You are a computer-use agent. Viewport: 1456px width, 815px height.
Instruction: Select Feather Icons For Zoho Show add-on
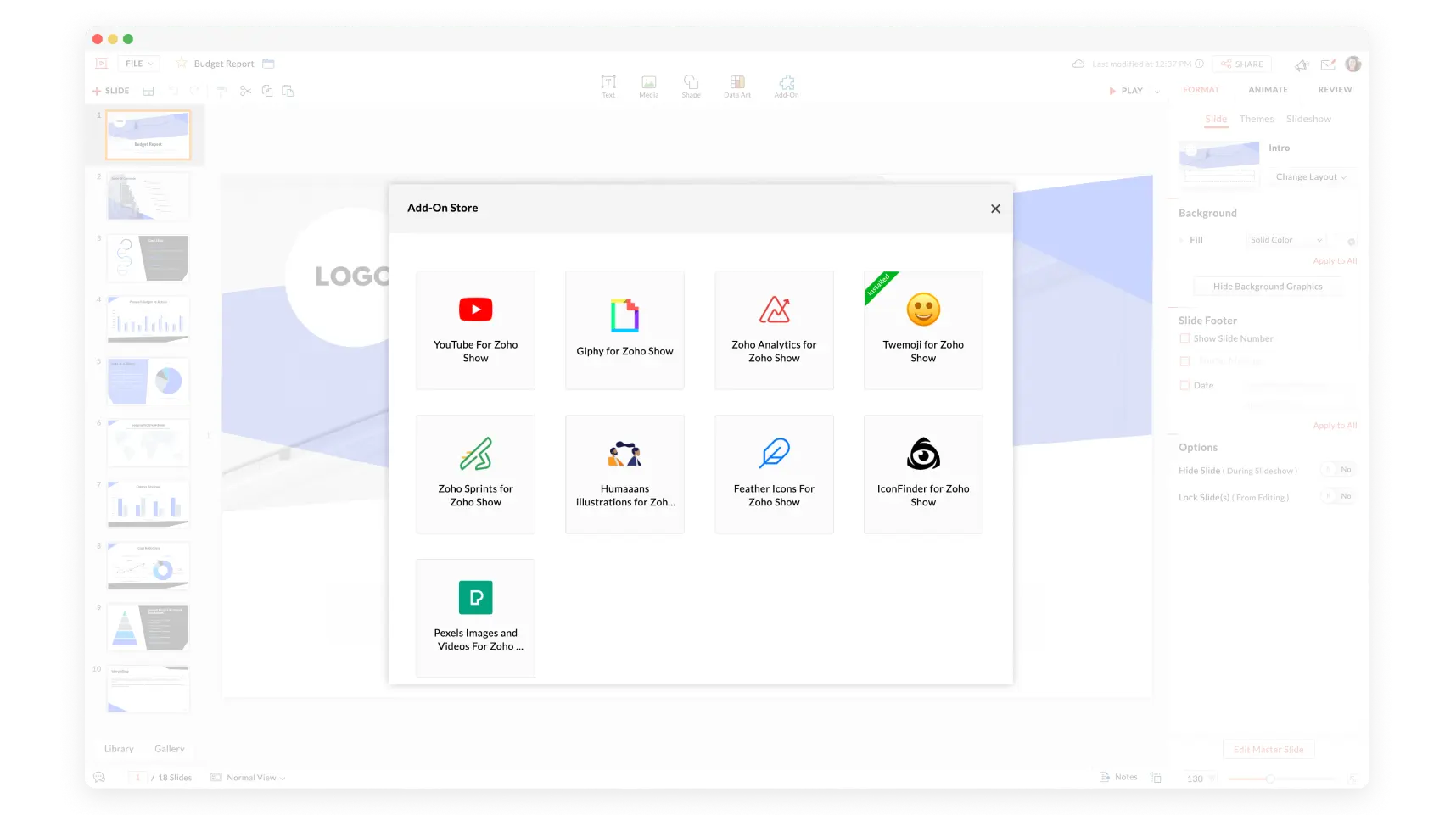click(x=774, y=474)
